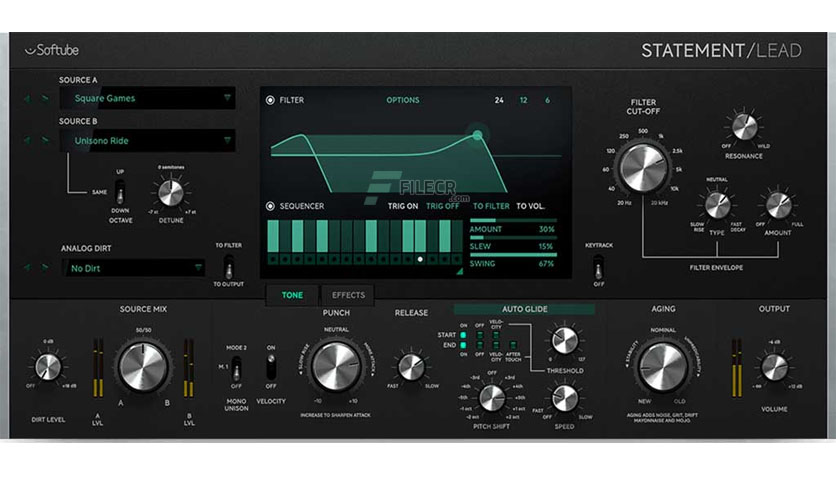Route the sequencer To Filter
Screen dimensions: 836x484
point(491,206)
